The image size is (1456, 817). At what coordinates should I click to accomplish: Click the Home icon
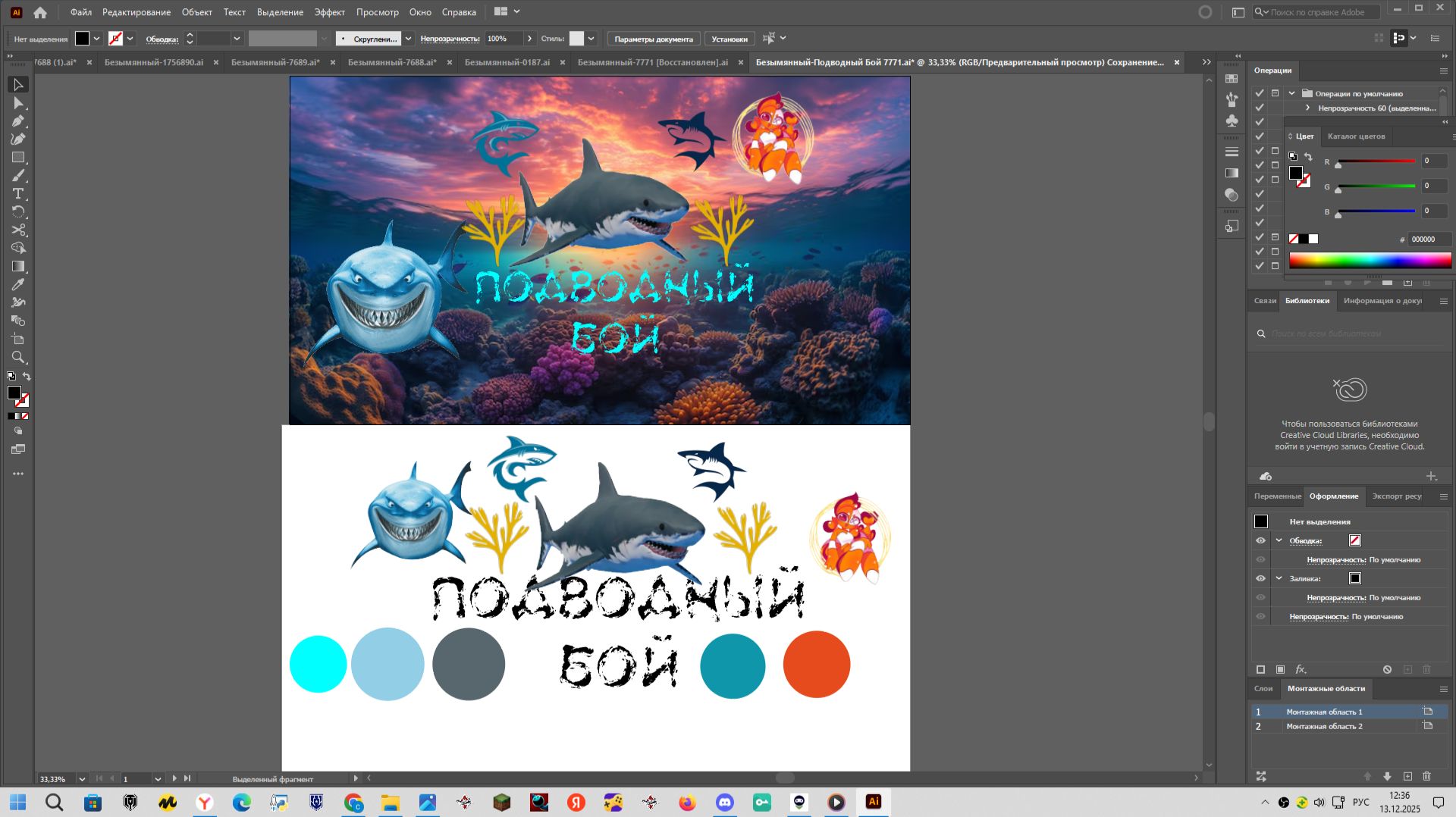40,12
